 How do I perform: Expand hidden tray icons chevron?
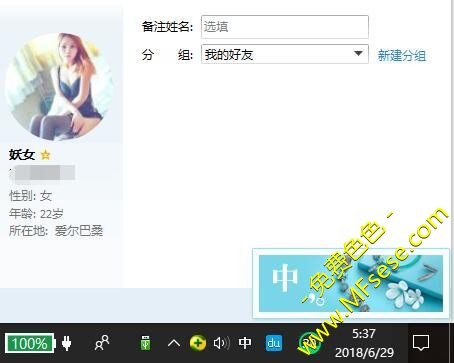[174, 343]
